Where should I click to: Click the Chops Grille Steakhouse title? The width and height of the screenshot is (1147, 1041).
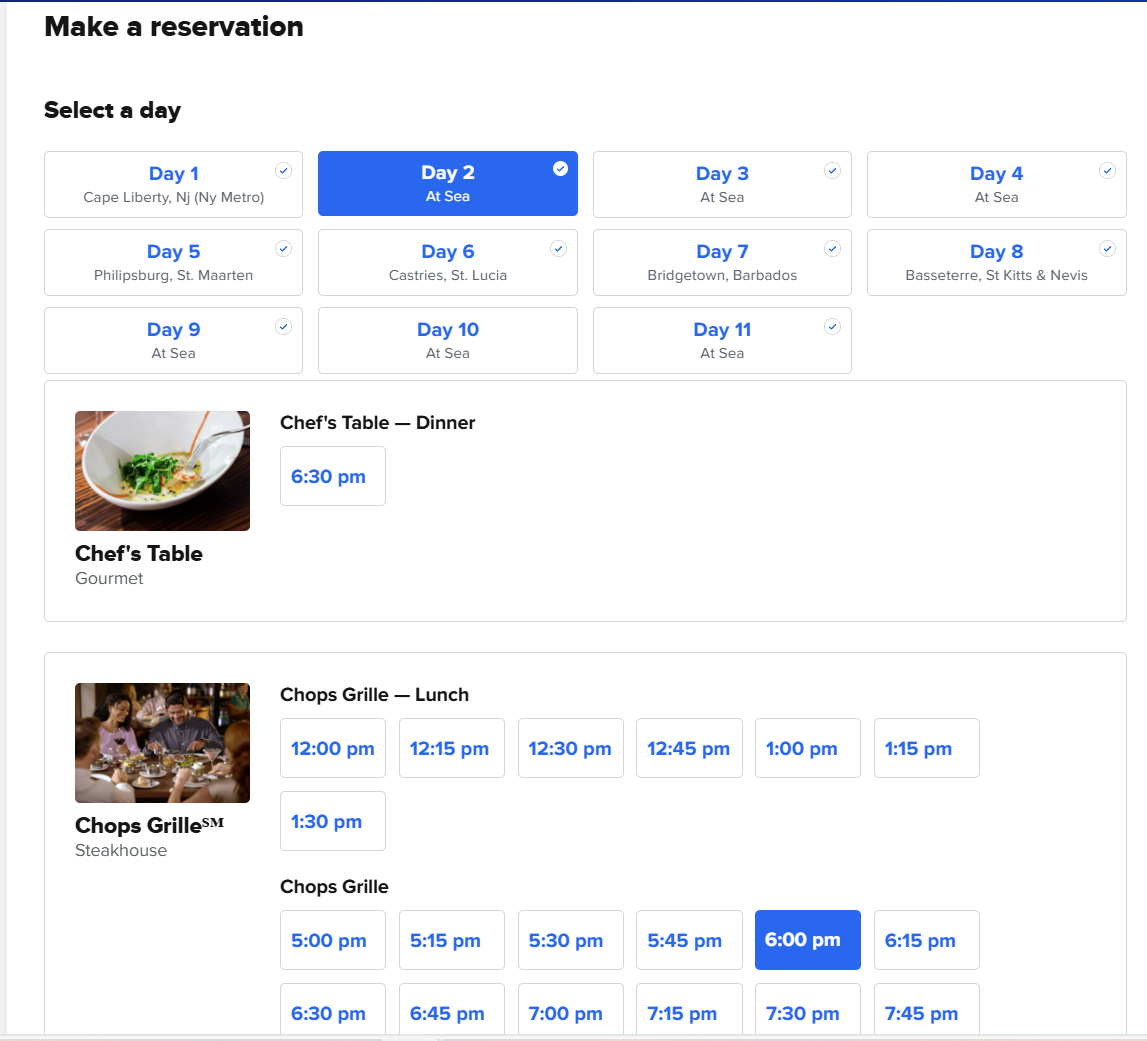pyautogui.click(x=149, y=826)
